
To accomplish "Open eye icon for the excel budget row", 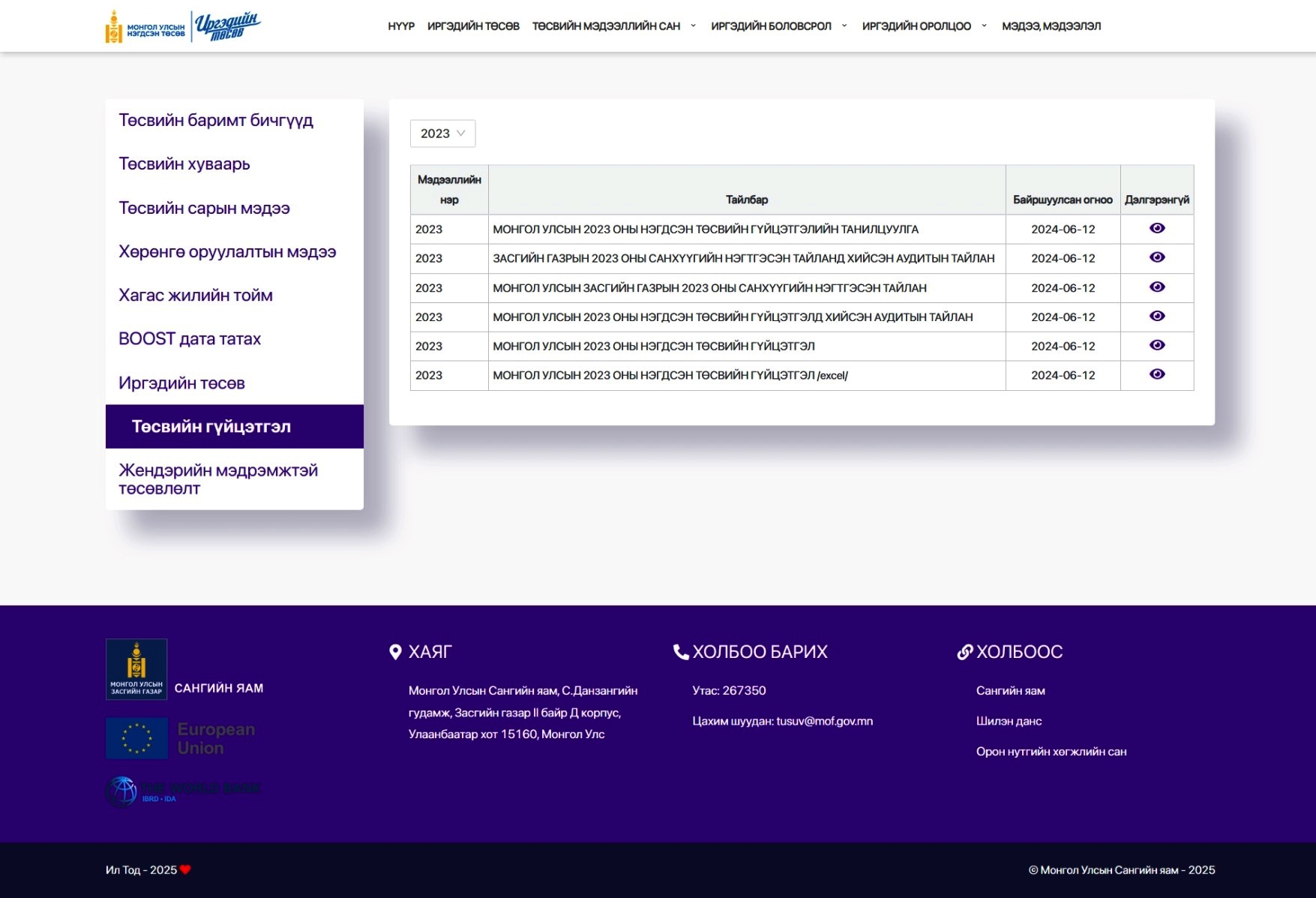I will (1157, 374).
